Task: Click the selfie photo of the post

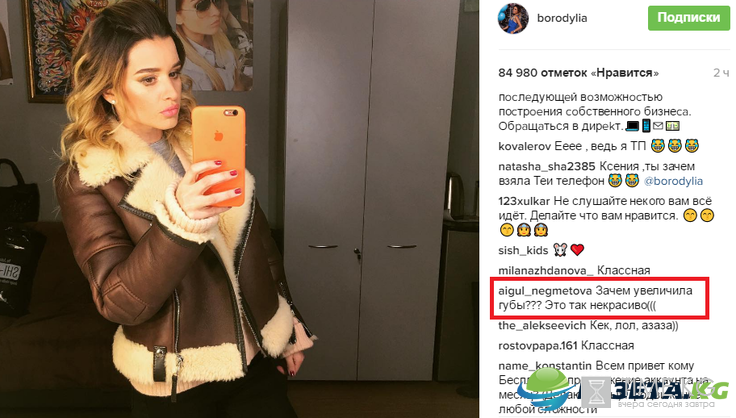Action: pyautogui.click(x=239, y=209)
